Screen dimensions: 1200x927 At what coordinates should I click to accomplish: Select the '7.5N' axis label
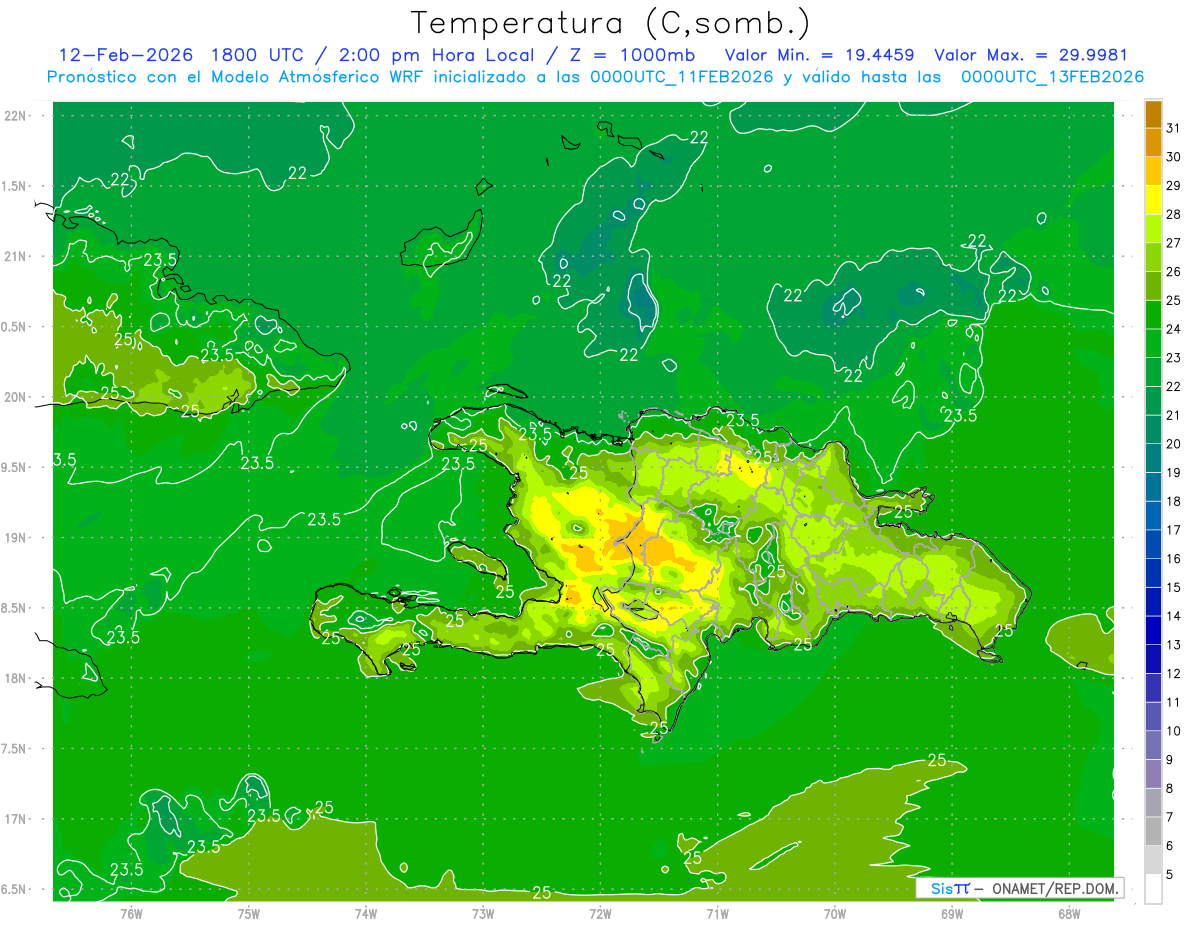point(15,749)
